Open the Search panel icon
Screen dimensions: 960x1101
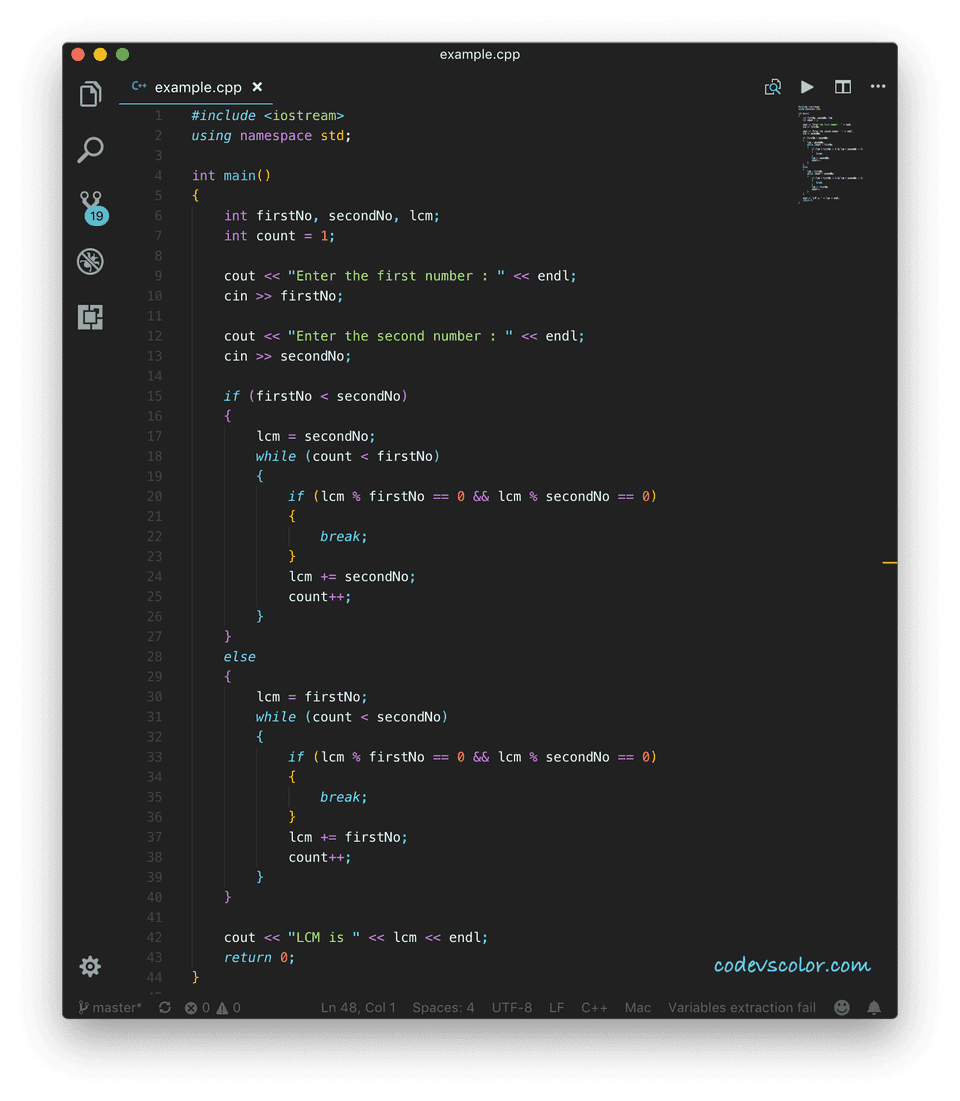coord(90,149)
